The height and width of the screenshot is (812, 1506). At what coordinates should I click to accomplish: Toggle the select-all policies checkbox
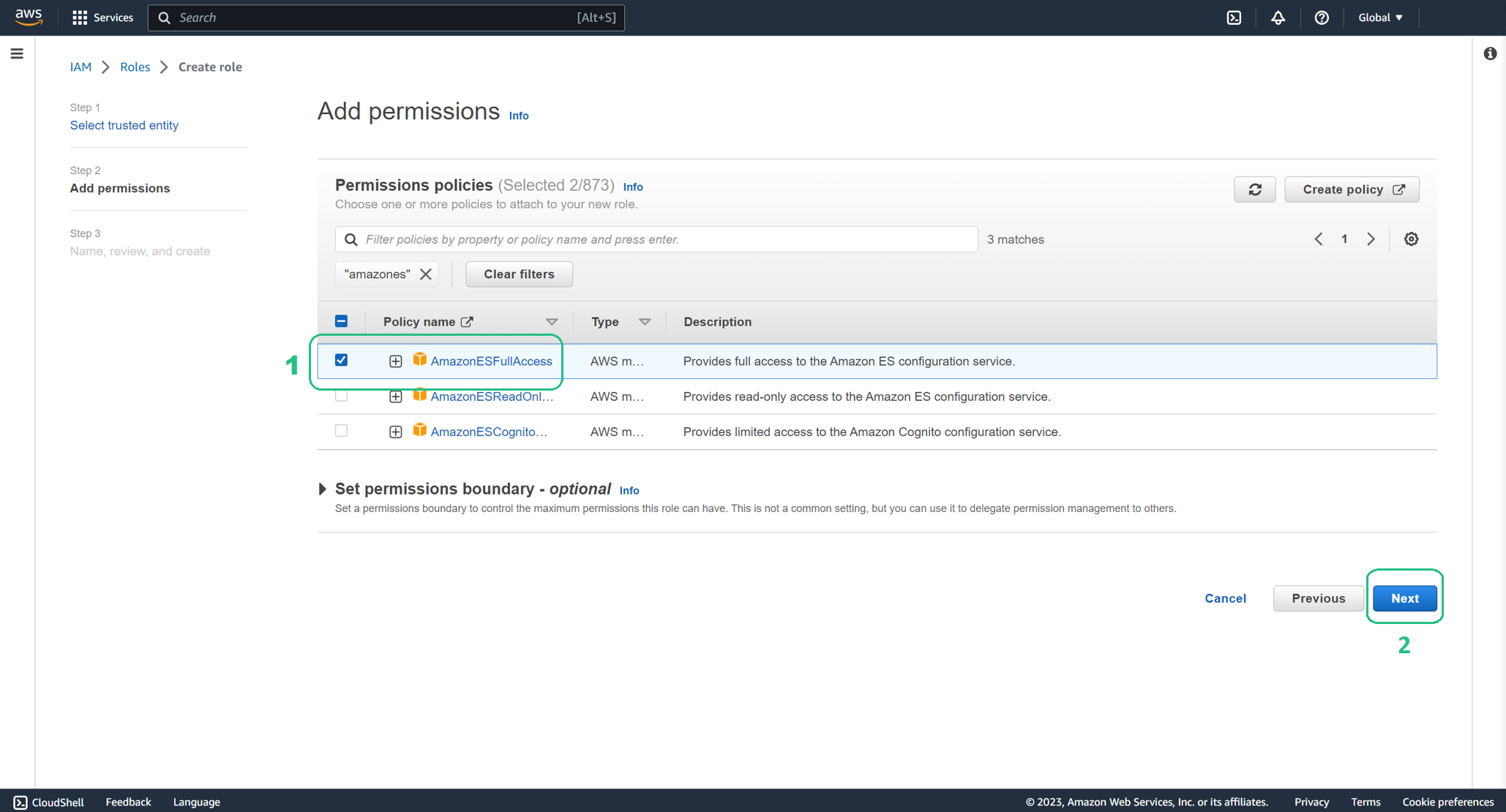(341, 321)
